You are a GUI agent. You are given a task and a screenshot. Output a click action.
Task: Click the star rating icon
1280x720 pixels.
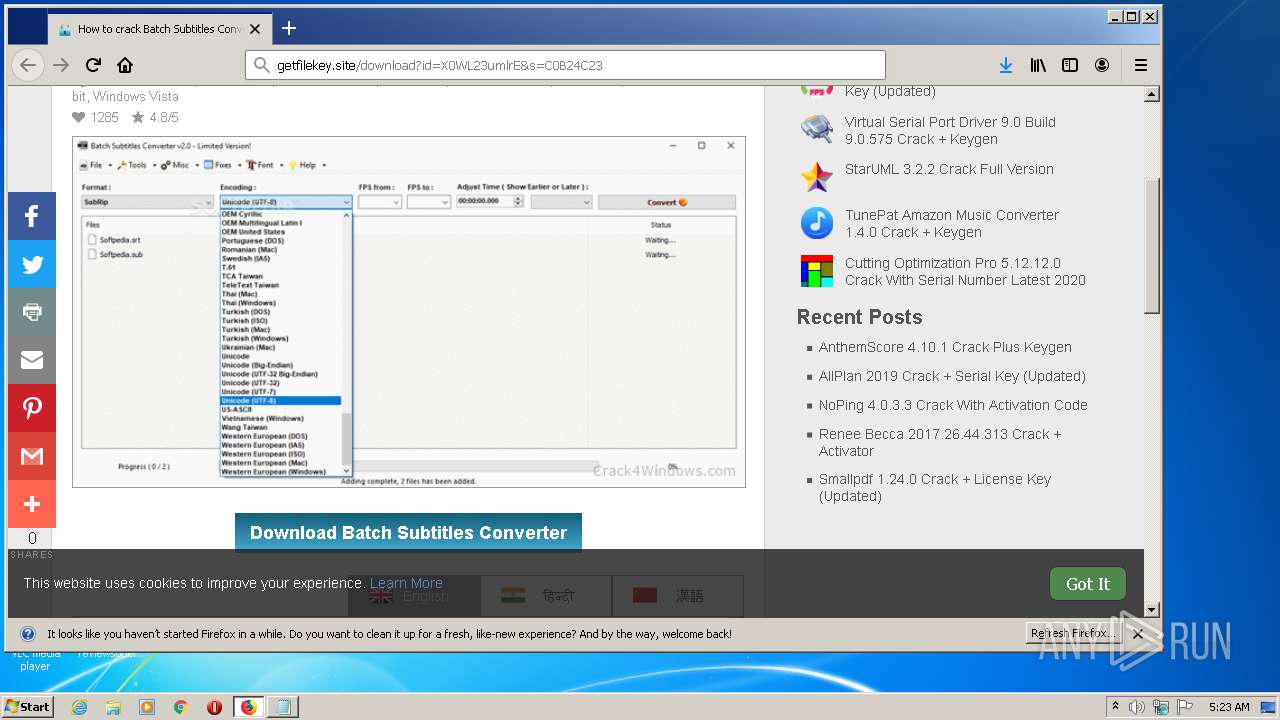coord(138,117)
